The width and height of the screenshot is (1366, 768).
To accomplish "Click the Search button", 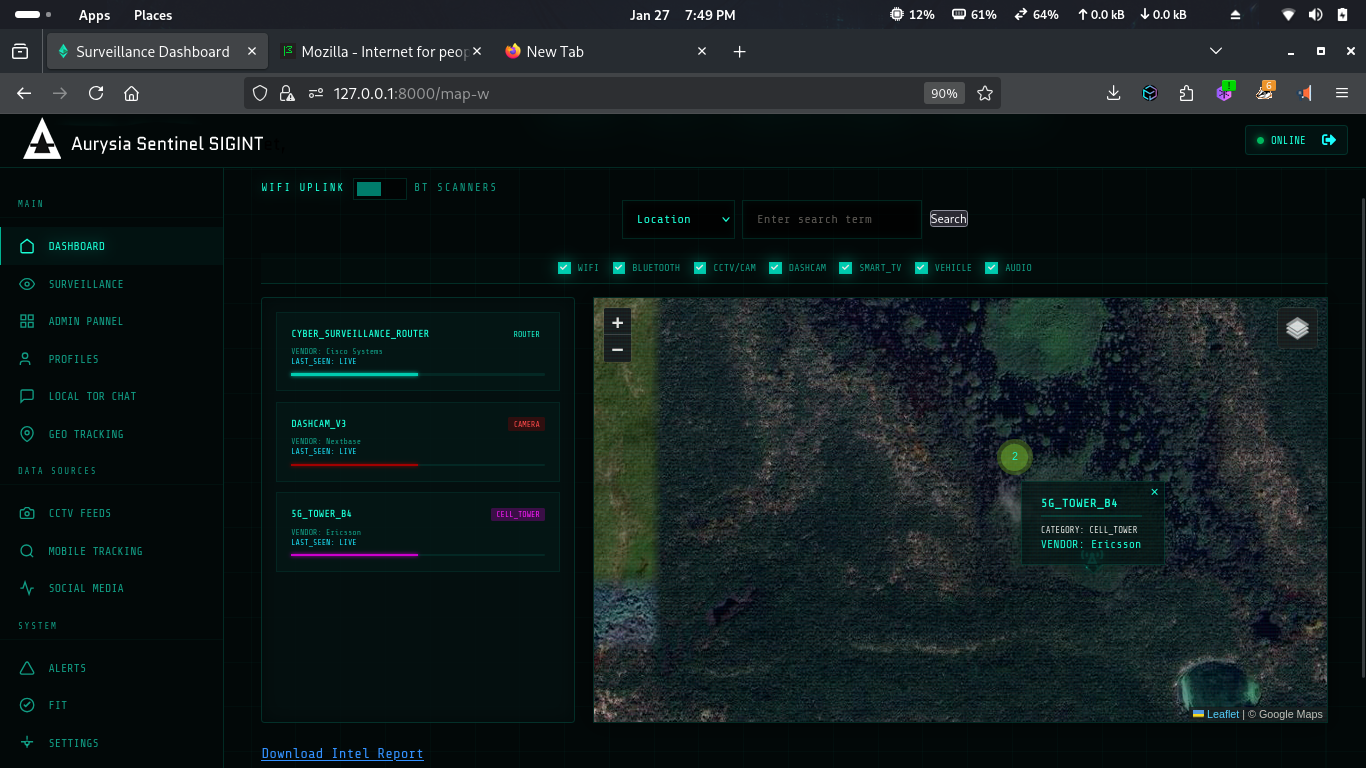I will 949,219.
